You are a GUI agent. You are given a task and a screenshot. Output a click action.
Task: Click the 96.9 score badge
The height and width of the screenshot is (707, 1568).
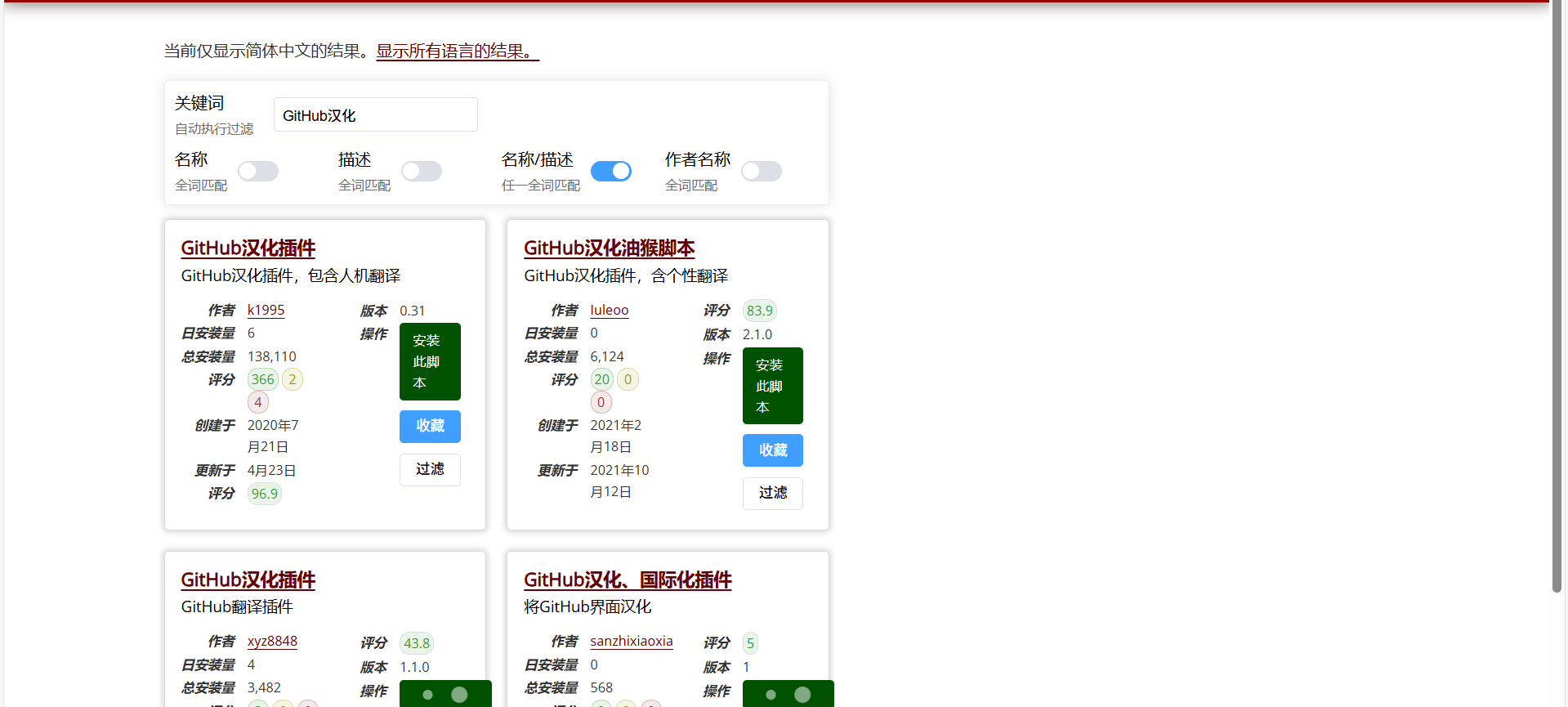[x=265, y=494]
